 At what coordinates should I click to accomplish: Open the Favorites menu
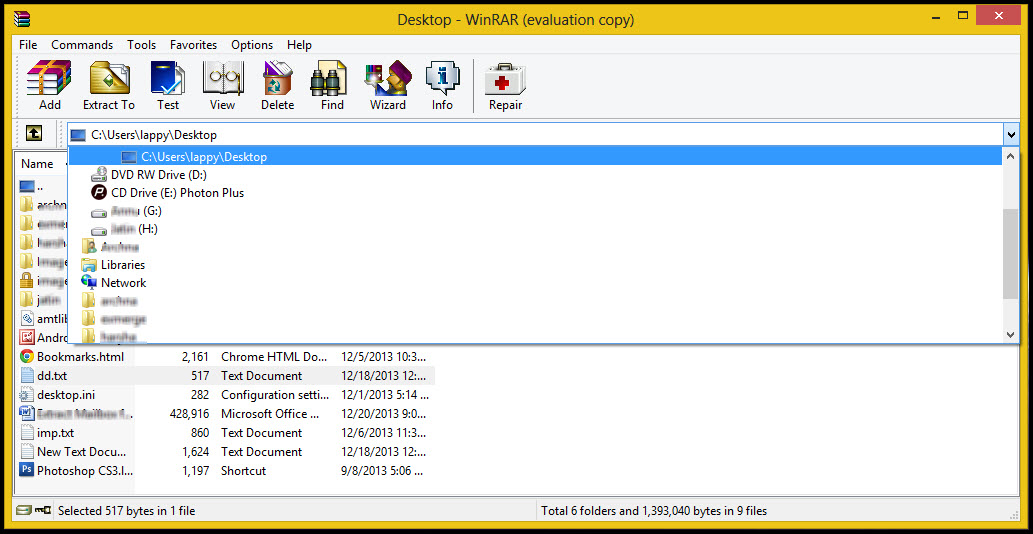[x=194, y=45]
